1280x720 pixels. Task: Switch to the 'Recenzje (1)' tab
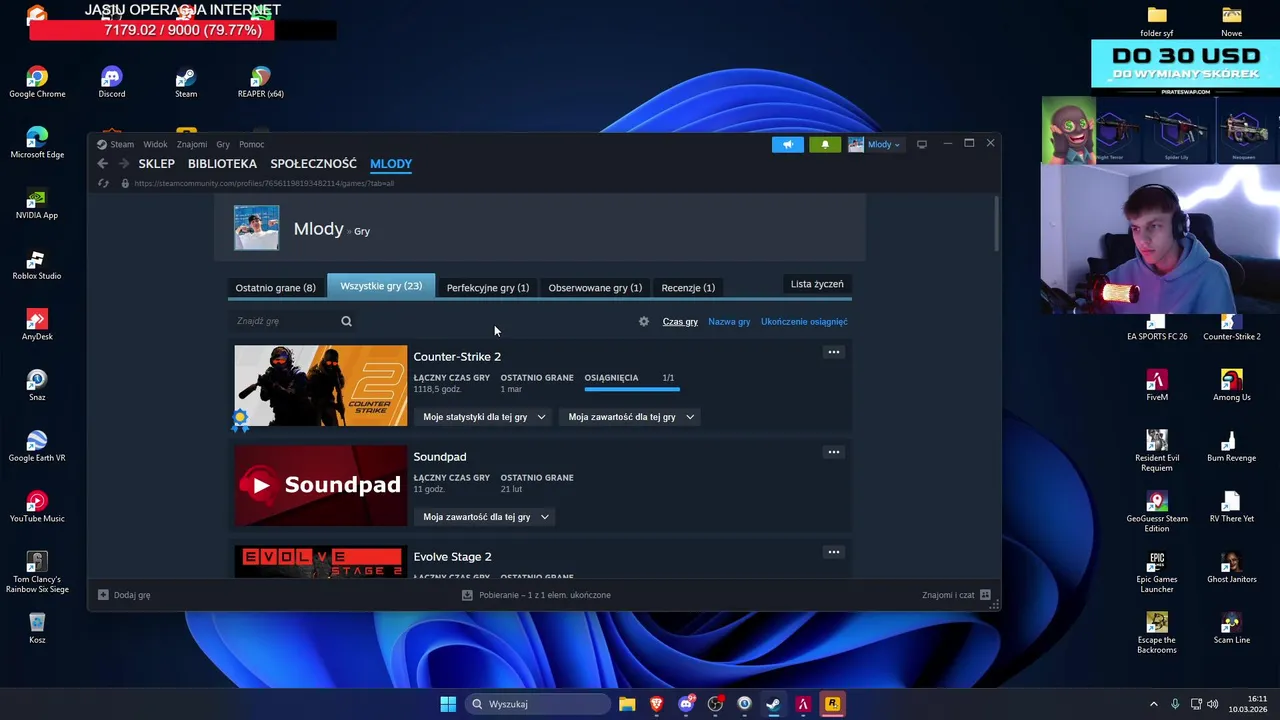coord(688,288)
